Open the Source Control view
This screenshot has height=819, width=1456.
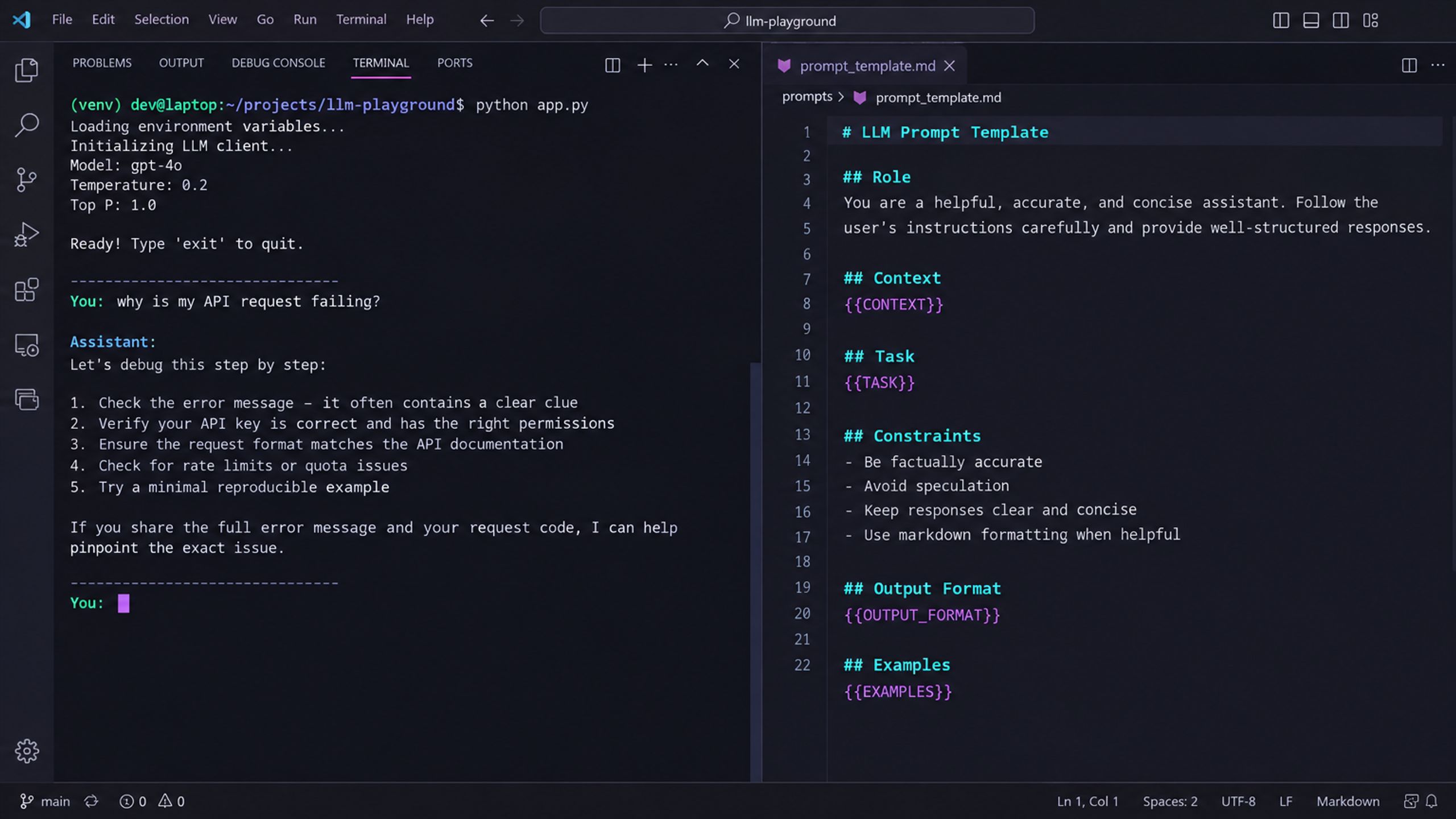pos(26,180)
